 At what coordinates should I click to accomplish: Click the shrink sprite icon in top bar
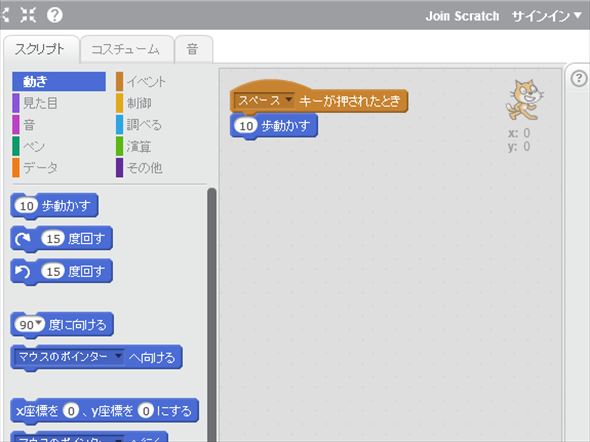tap(28, 15)
